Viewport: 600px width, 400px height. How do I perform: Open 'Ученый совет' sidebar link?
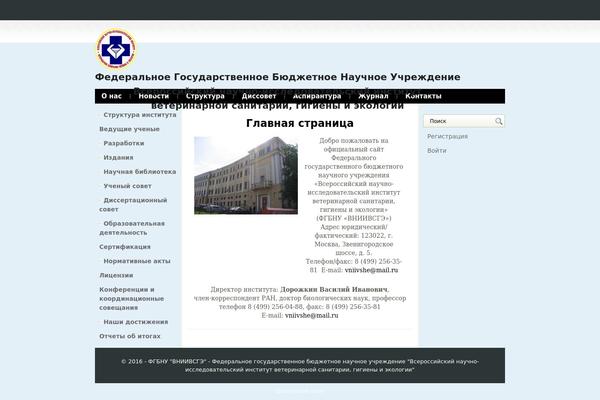tap(127, 186)
